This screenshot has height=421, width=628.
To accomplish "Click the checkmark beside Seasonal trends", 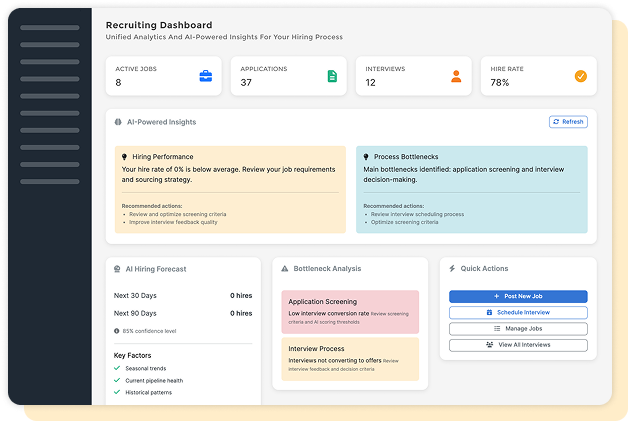I will (x=117, y=368).
